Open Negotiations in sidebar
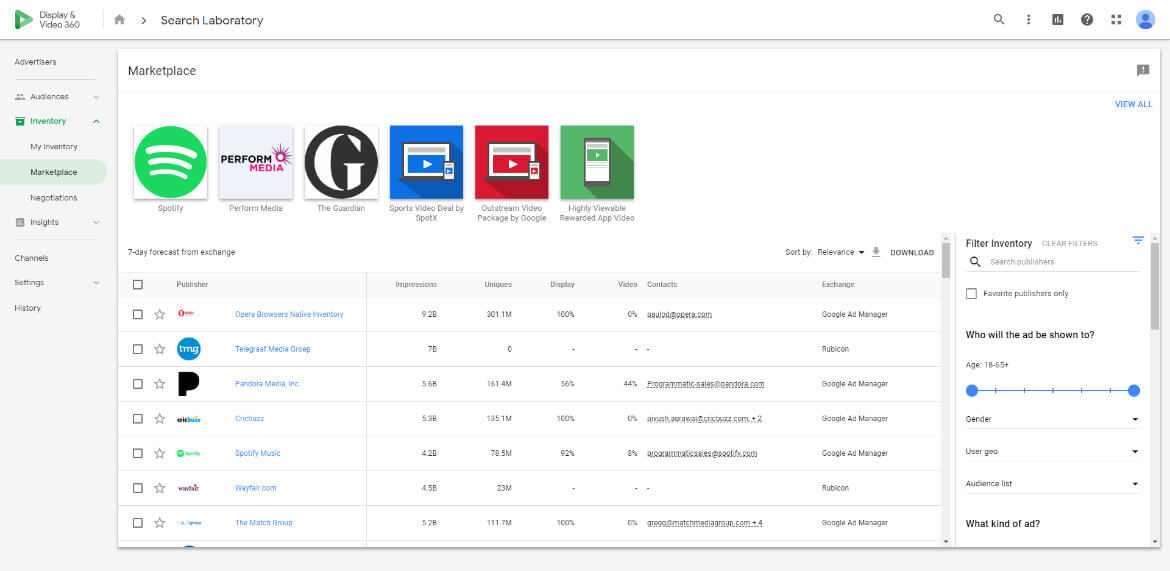This screenshot has width=1170, height=571. 54,198
